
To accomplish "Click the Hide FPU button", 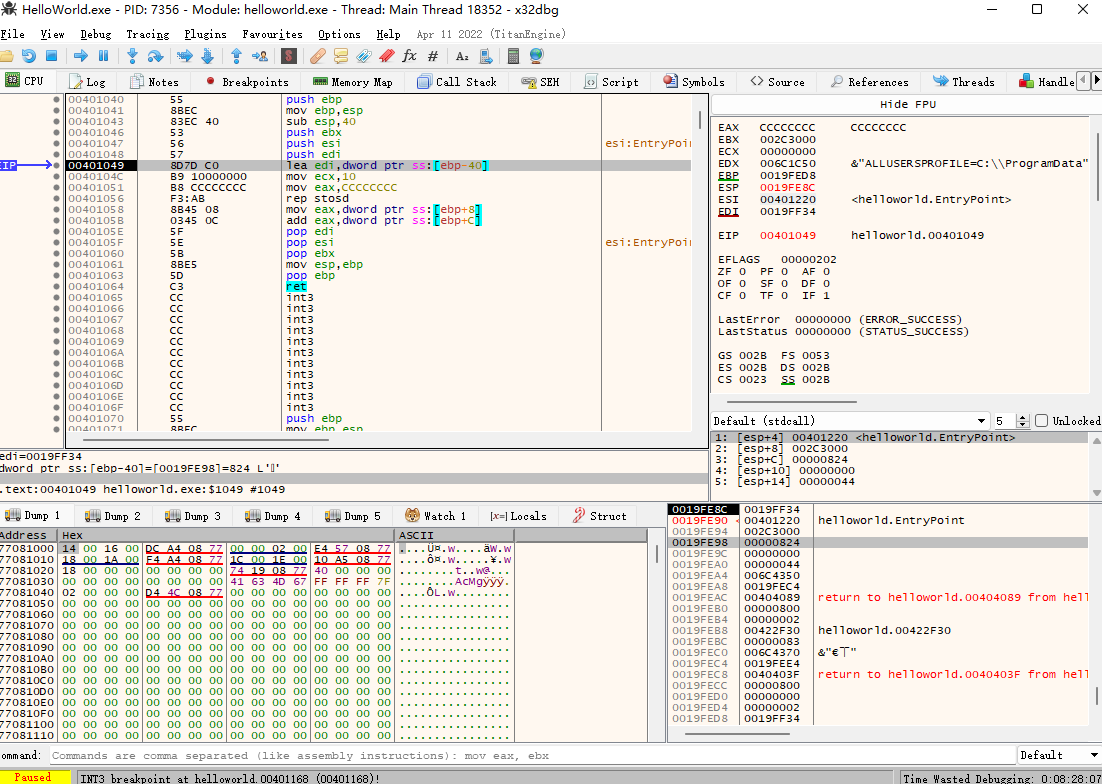I will click(x=907, y=104).
